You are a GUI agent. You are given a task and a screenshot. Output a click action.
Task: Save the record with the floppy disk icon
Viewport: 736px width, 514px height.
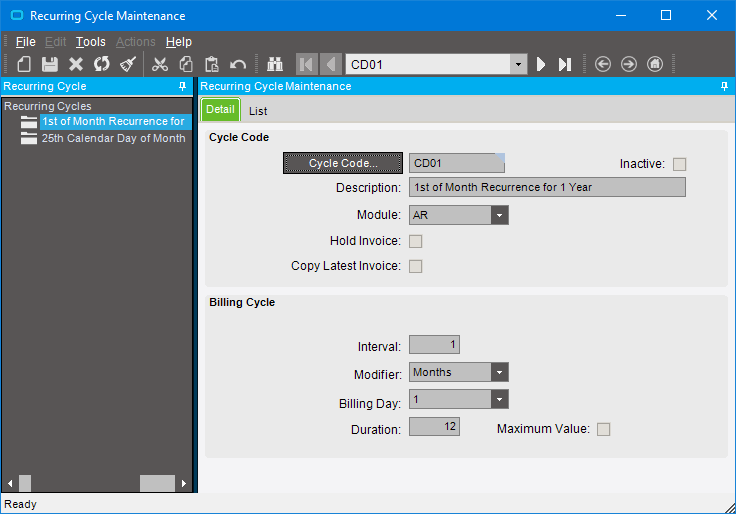[x=49, y=64]
